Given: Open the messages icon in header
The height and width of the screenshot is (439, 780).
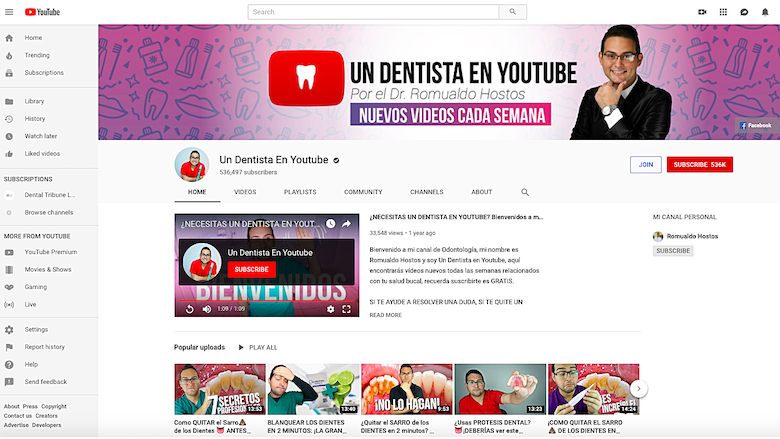Looking at the screenshot, I should [744, 12].
